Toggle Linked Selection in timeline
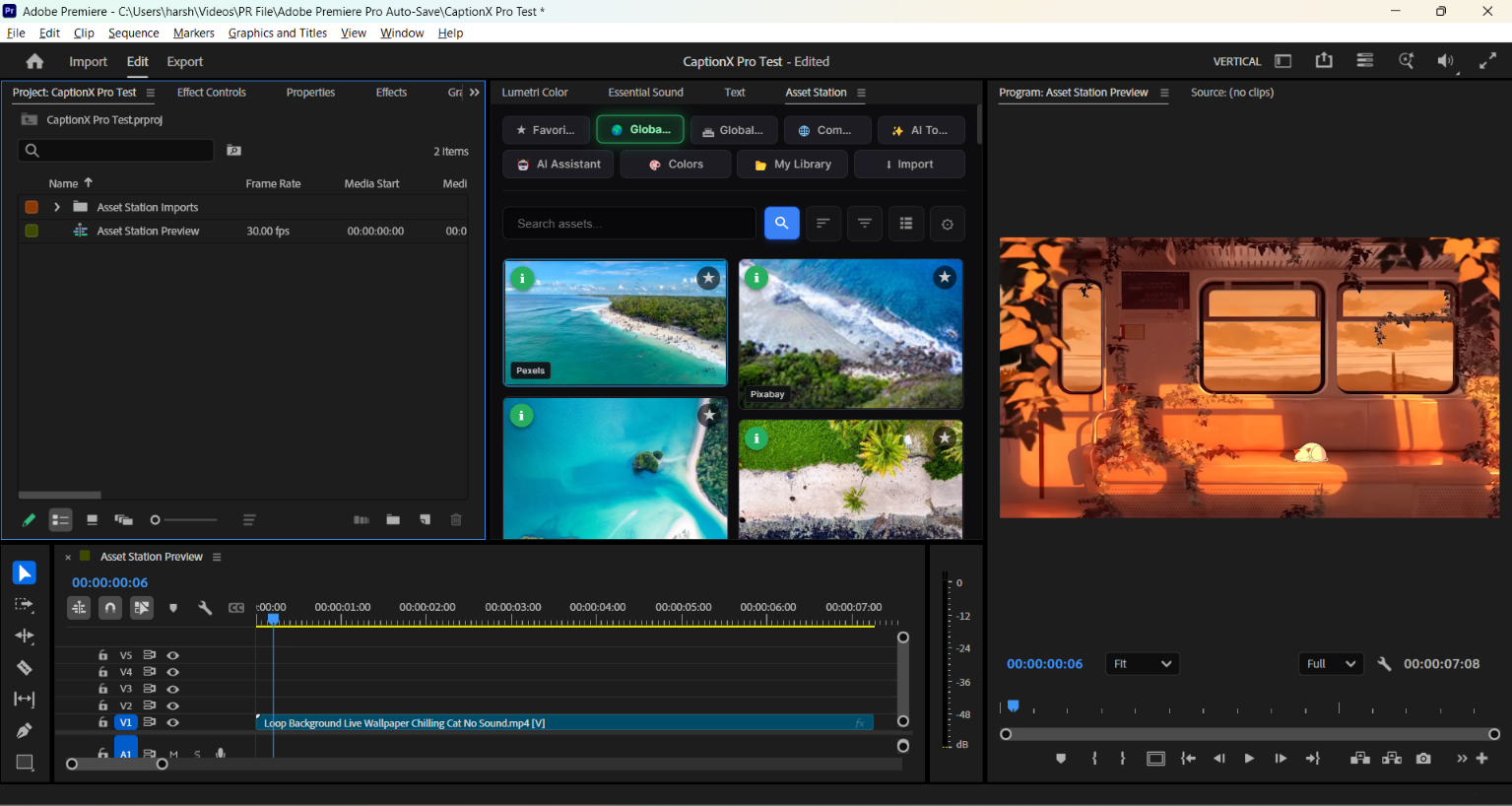 coord(142,608)
